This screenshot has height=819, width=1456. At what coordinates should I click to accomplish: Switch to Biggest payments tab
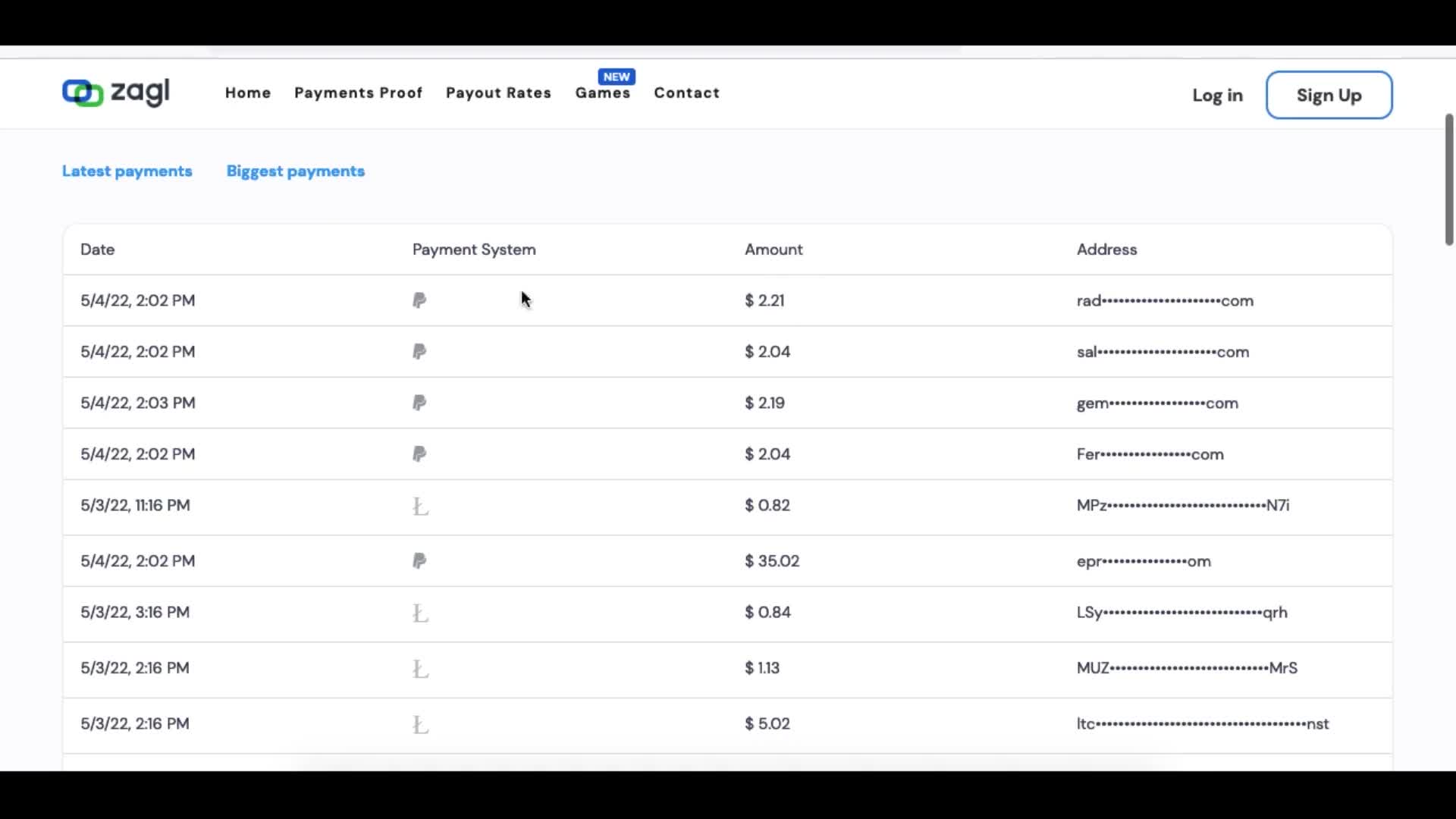point(296,171)
